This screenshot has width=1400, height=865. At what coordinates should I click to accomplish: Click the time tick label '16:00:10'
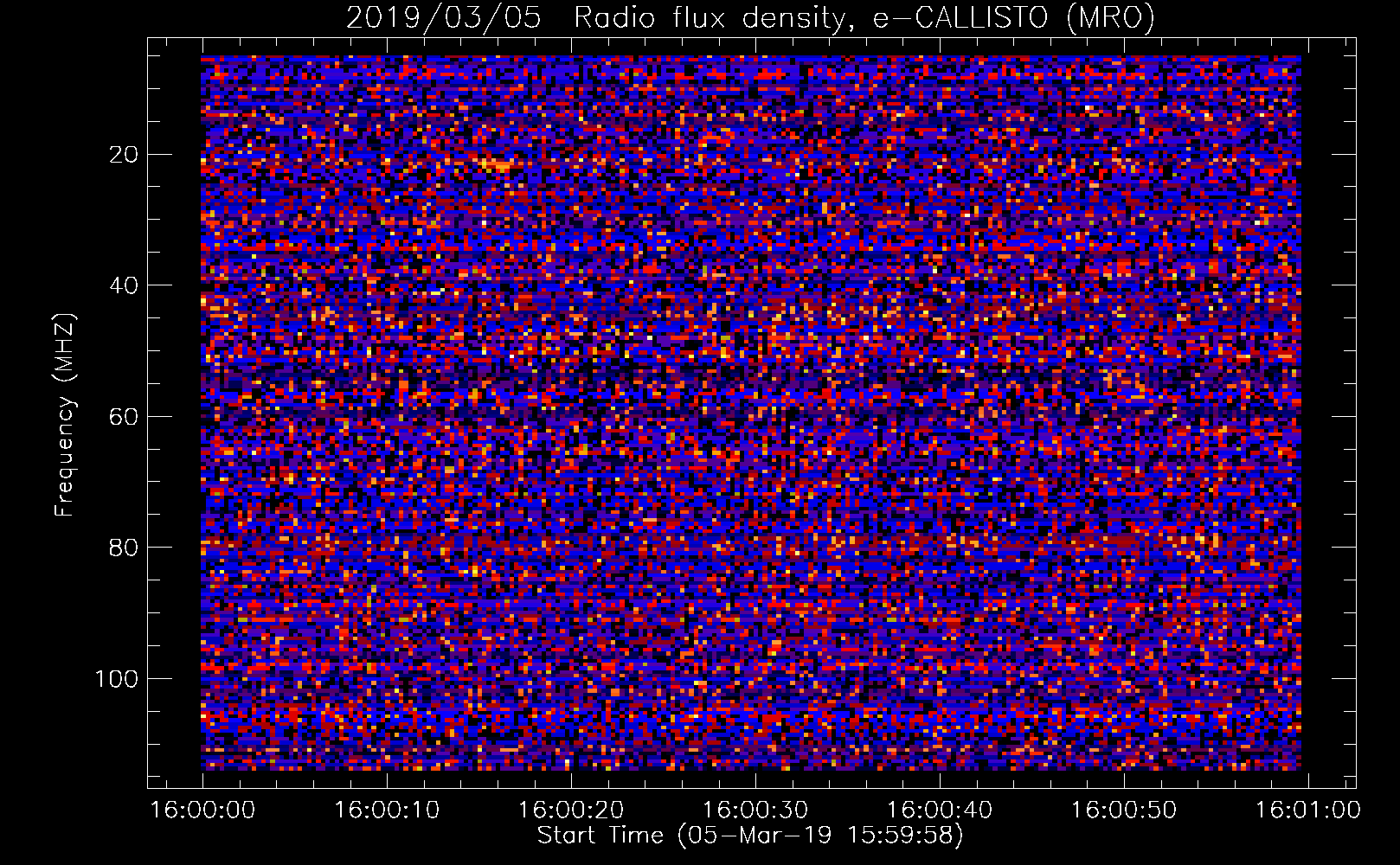[x=387, y=811]
